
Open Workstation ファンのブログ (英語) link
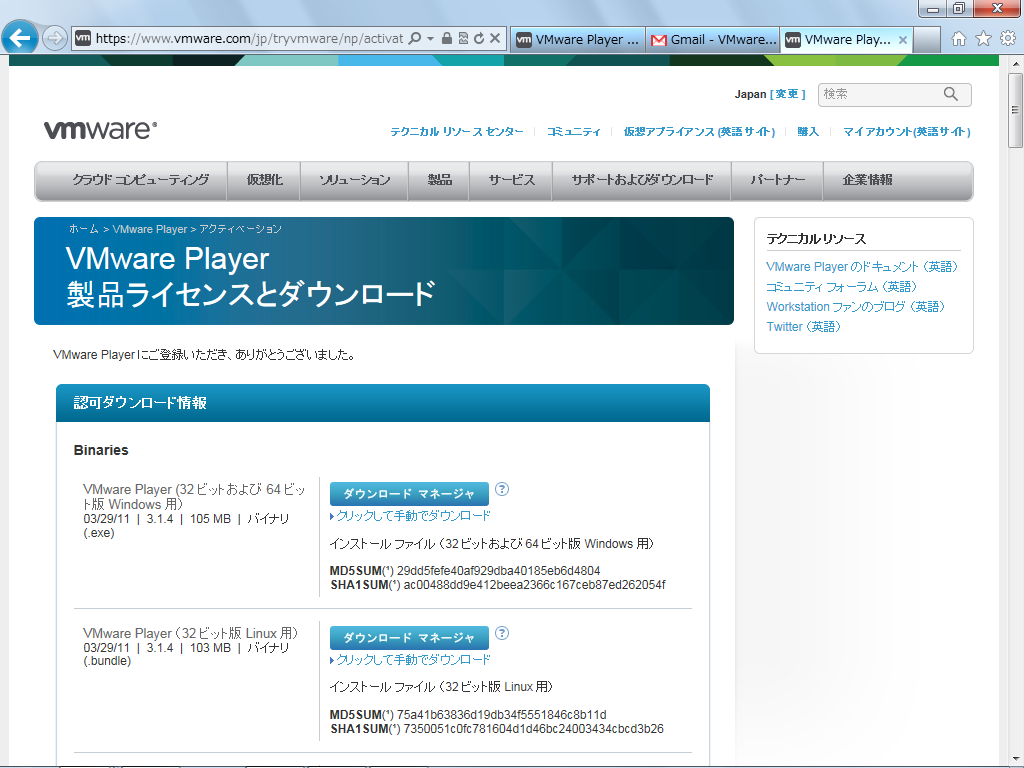click(856, 306)
